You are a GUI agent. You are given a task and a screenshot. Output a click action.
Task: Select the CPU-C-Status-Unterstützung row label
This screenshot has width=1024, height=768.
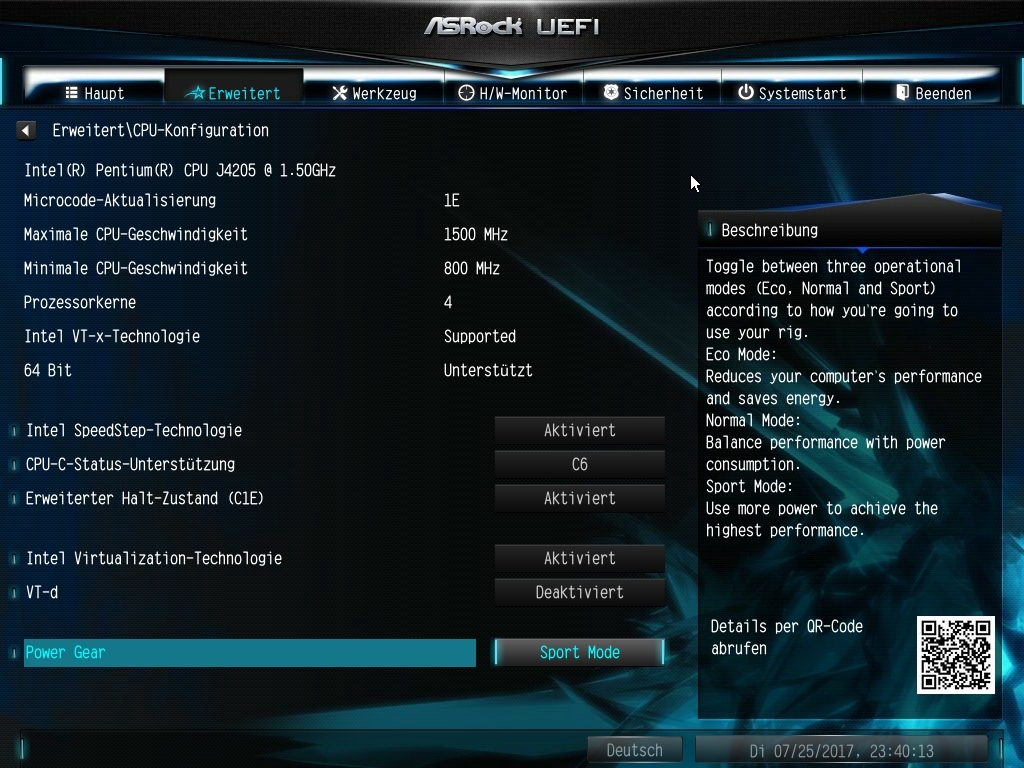coord(130,464)
